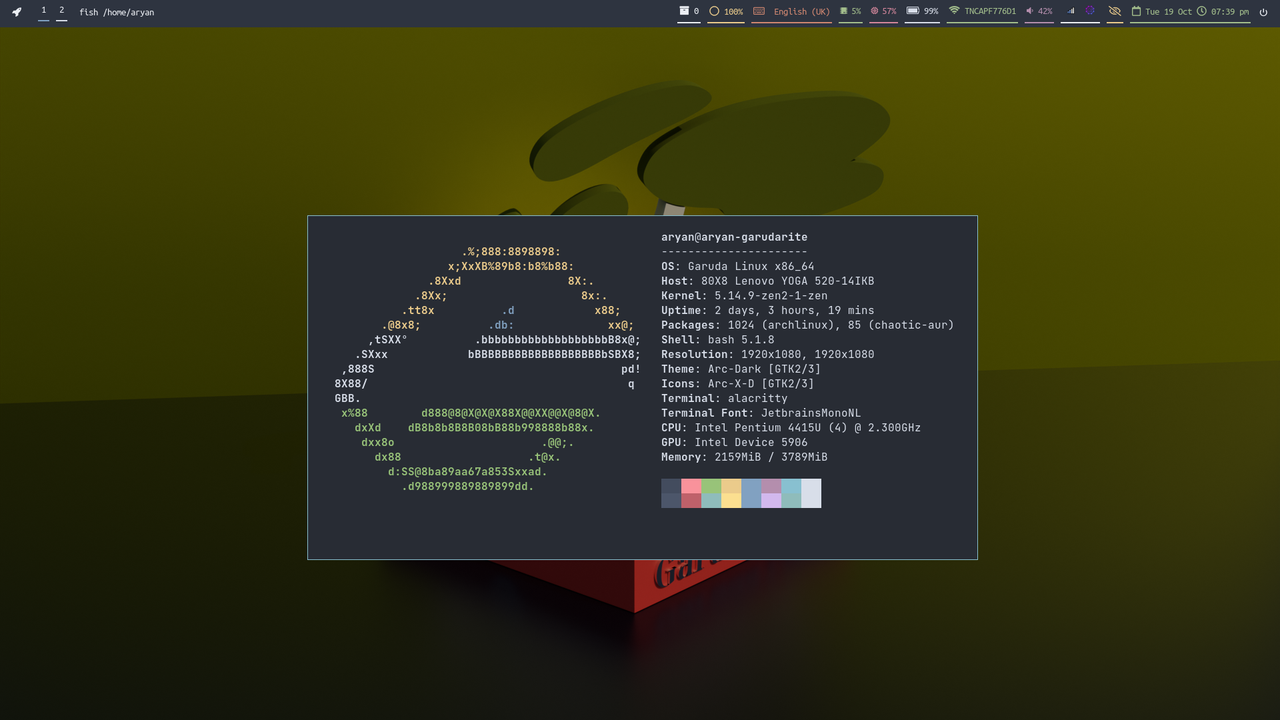Viewport: 1280px width, 720px height.
Task: Click the top-row green palette block
Action: [x=711, y=486]
